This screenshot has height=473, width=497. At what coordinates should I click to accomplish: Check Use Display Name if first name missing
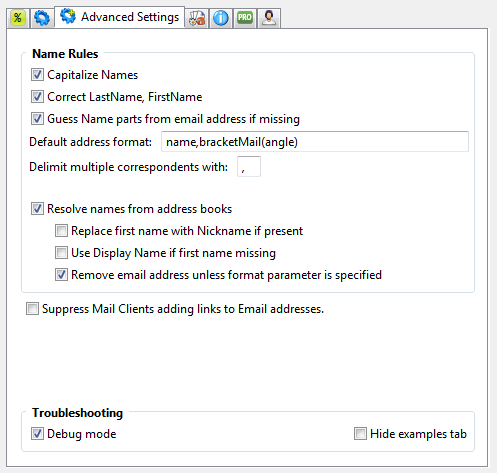pos(61,253)
